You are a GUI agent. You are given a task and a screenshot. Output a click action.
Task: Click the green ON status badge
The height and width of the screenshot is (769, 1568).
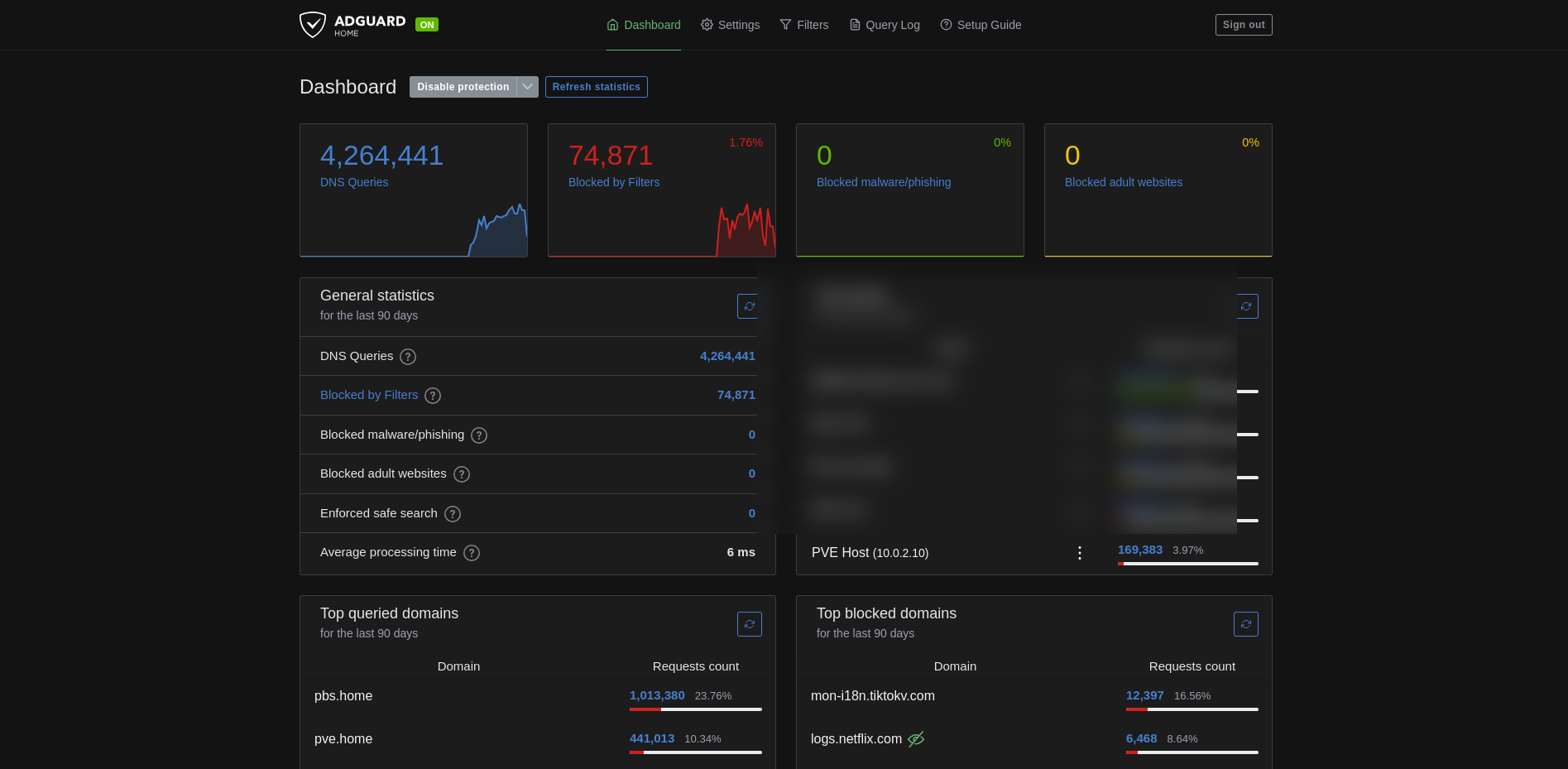coord(427,25)
